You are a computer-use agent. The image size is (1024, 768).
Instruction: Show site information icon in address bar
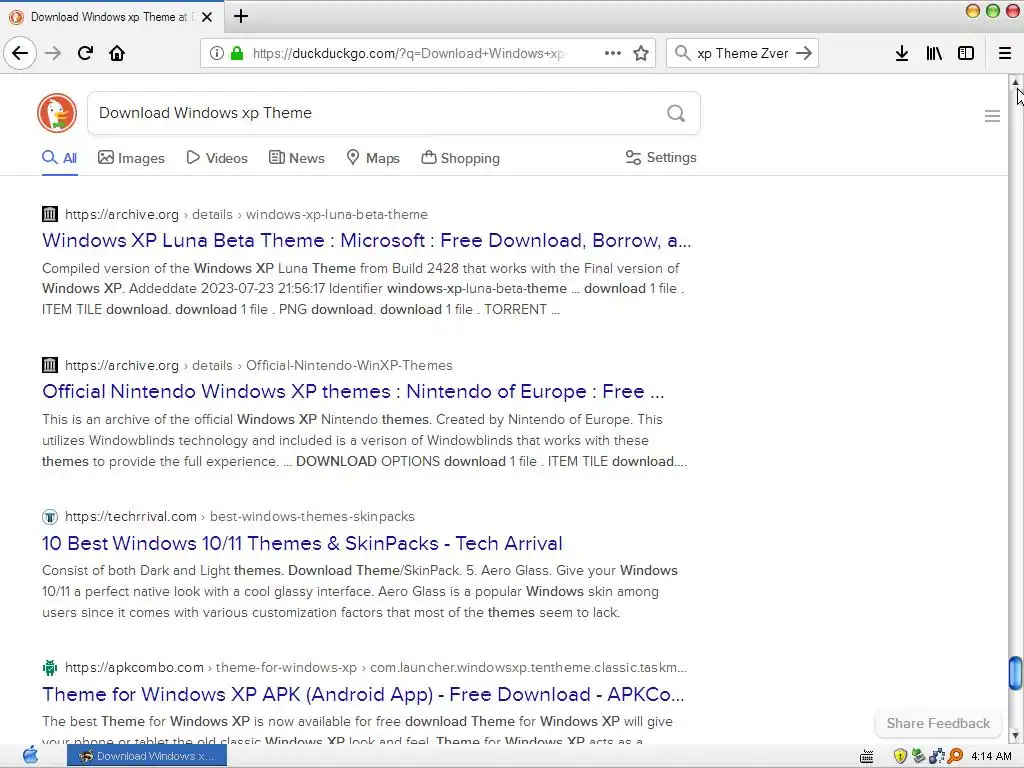pos(217,53)
